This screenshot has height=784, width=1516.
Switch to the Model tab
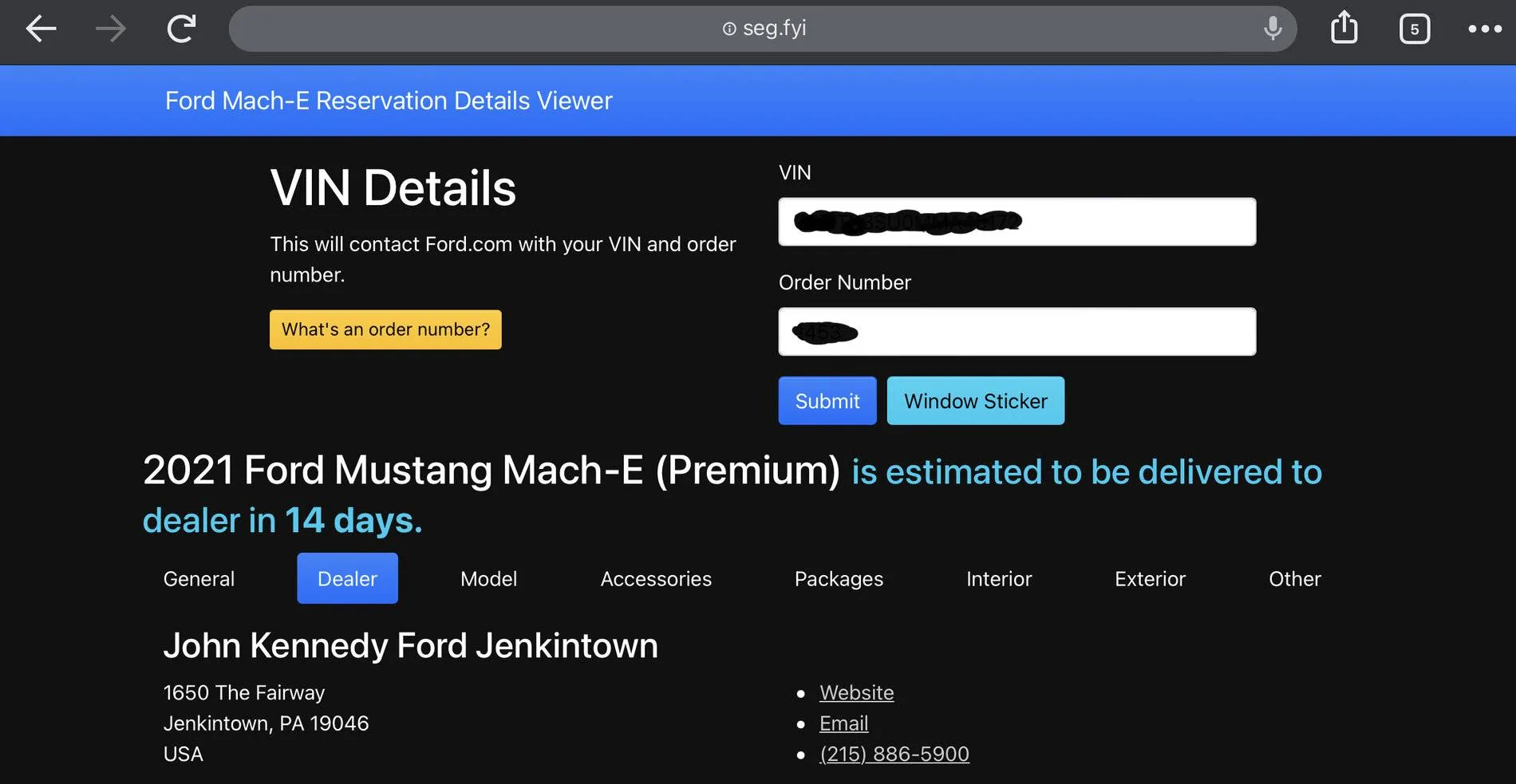point(488,578)
